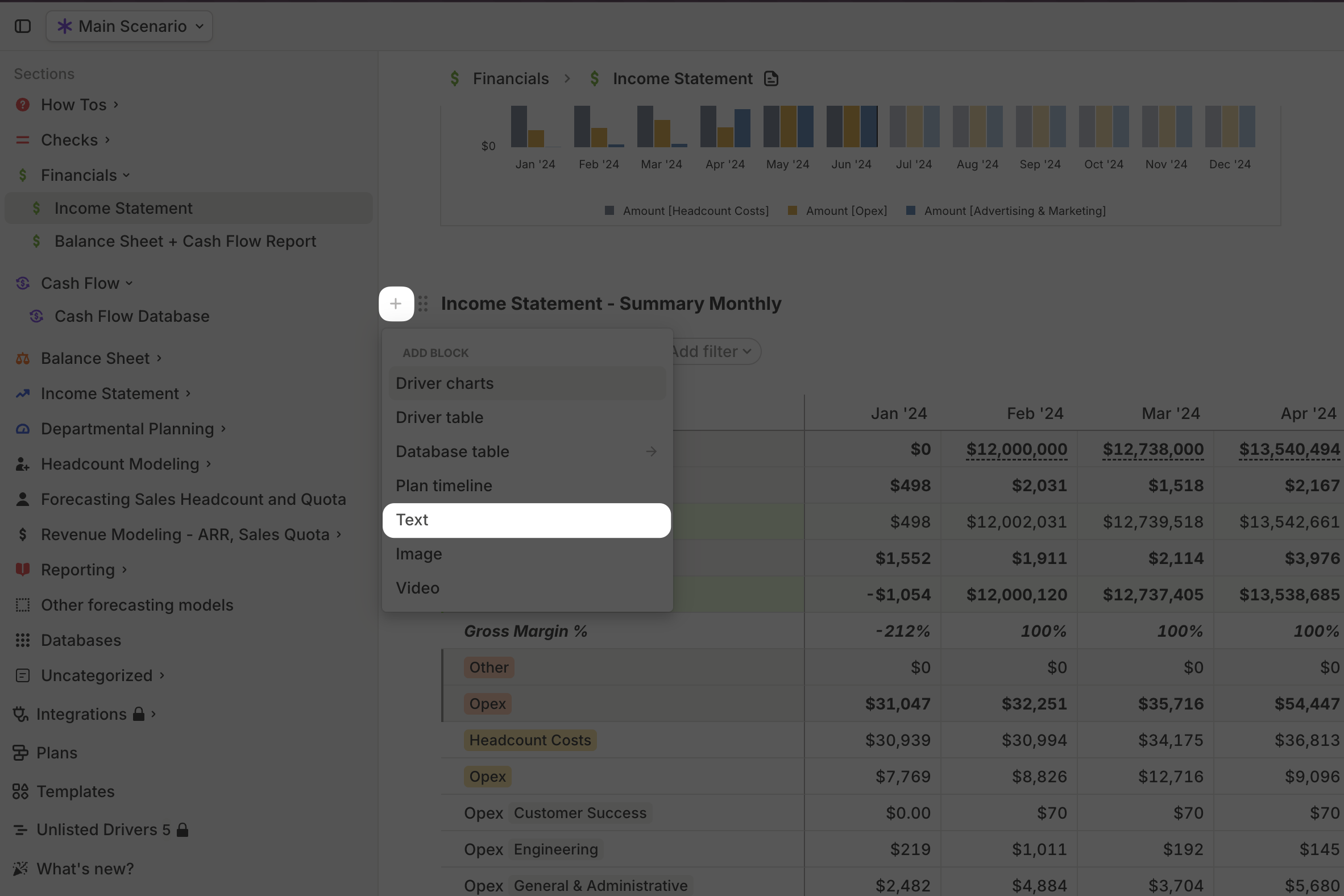Click the Integrations plug icon
Screen dimensions: 1344x896
coord(20,714)
